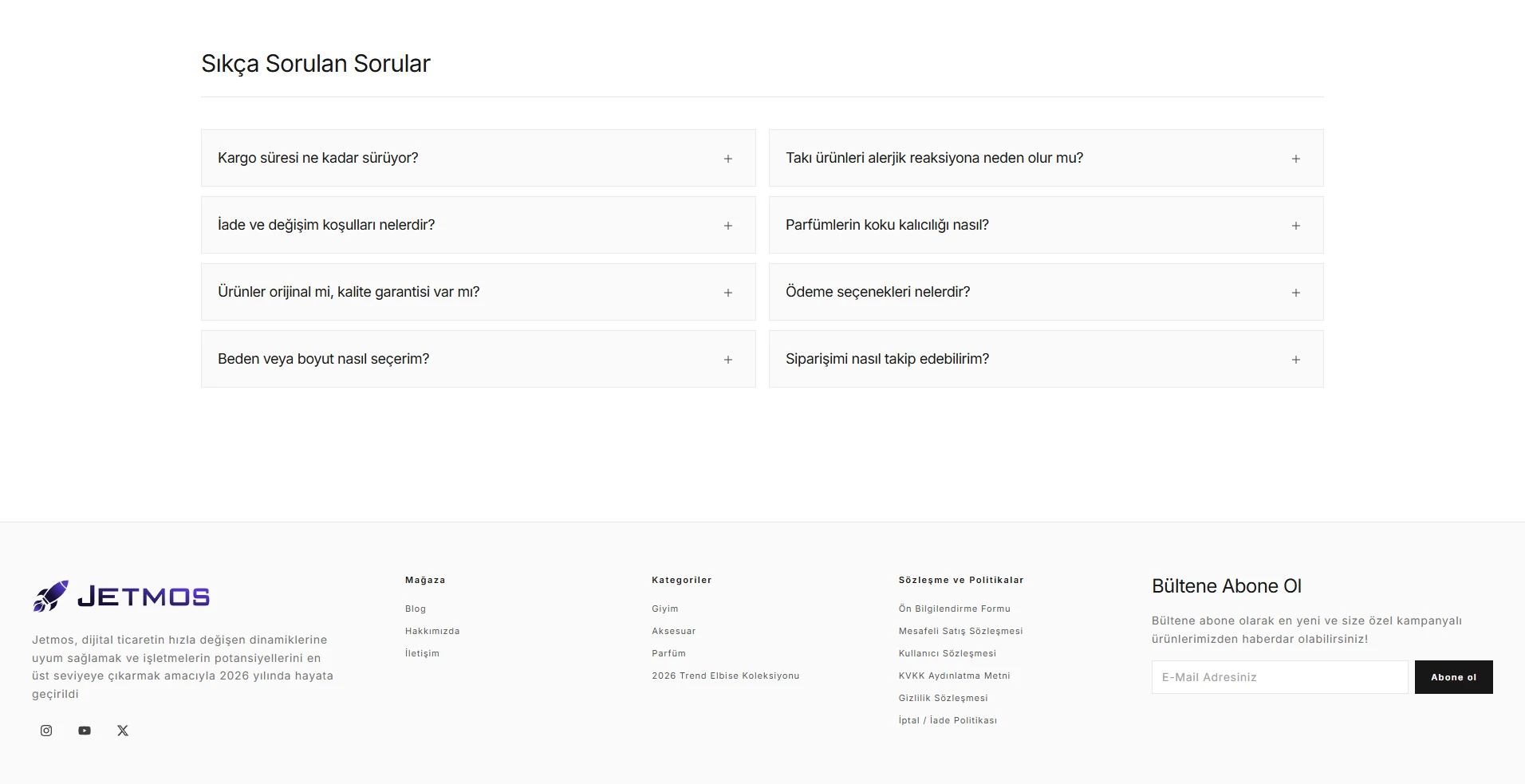Expand 'Beden veya boyut nasıl seçerim?' question text

point(323,359)
